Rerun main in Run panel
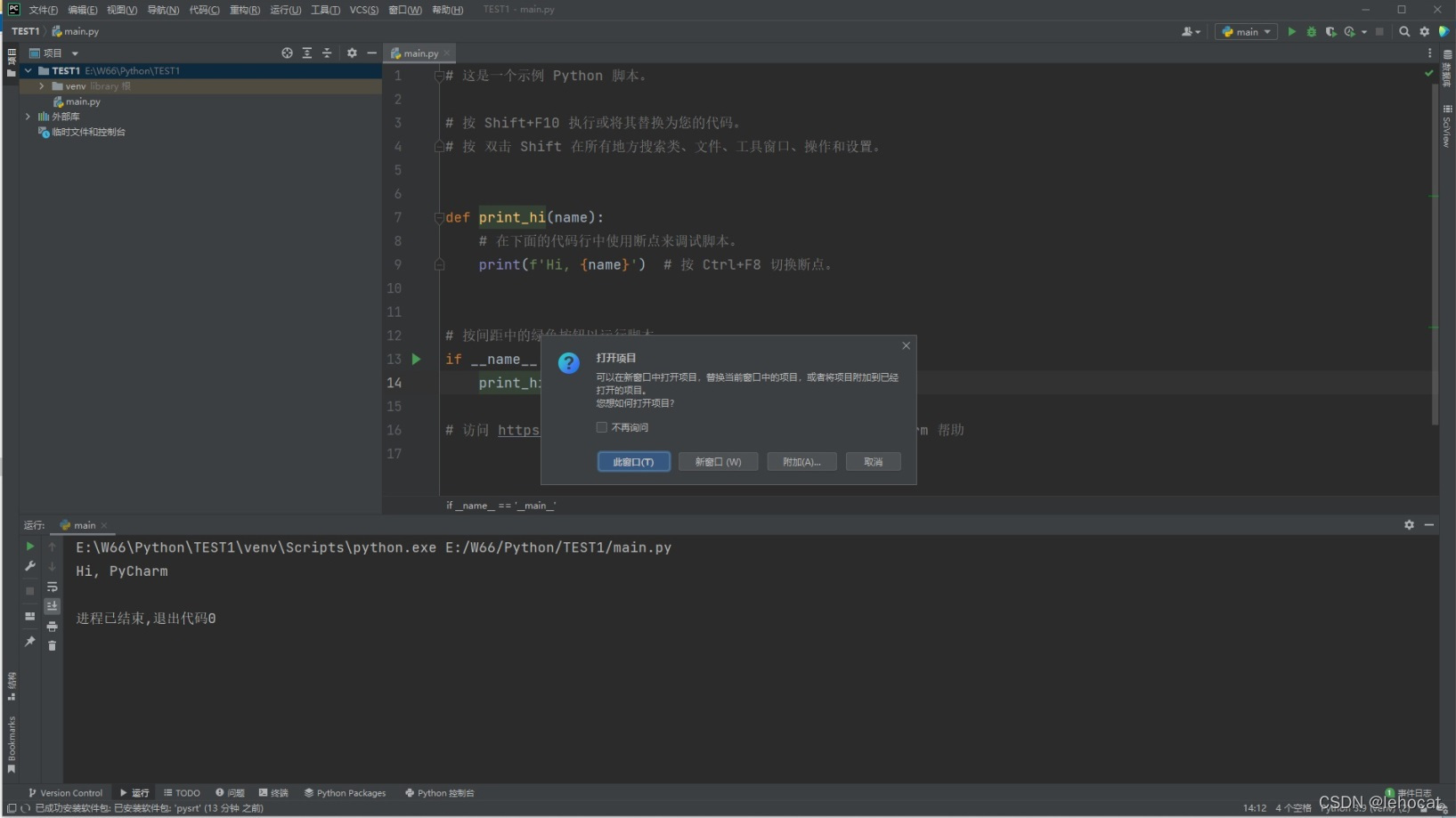1456x818 pixels. (29, 547)
